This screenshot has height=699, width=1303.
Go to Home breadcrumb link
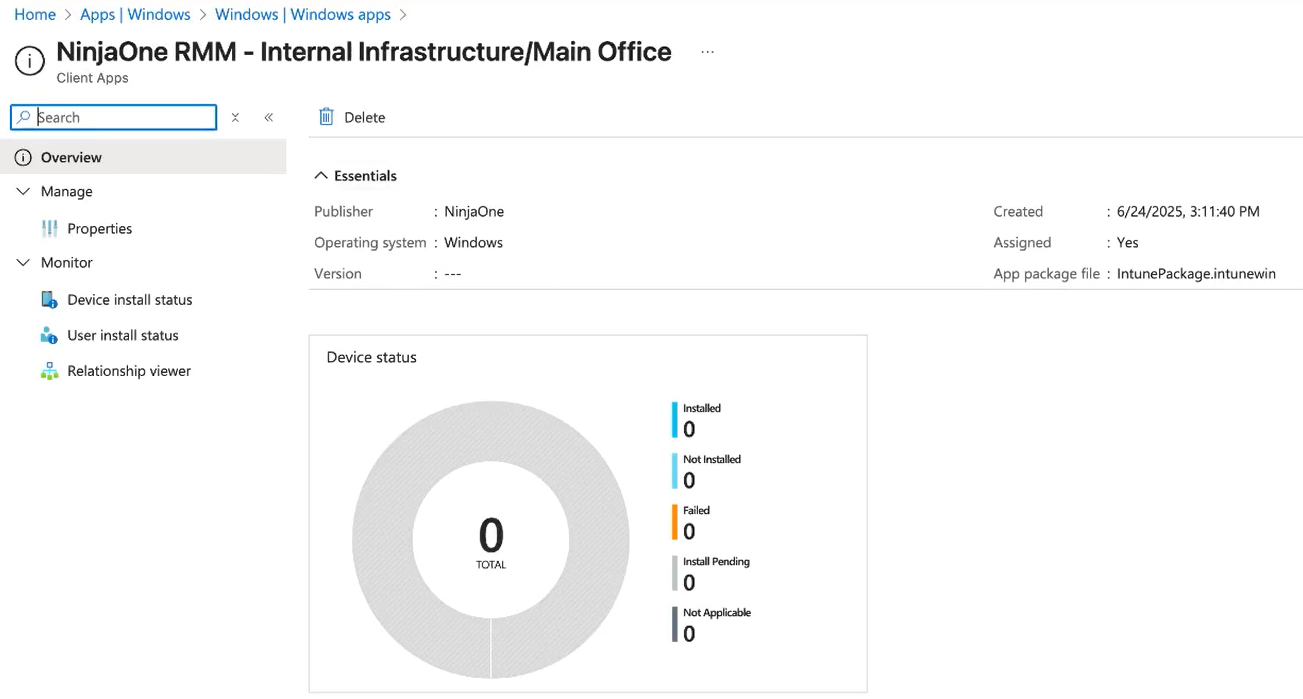35,15
